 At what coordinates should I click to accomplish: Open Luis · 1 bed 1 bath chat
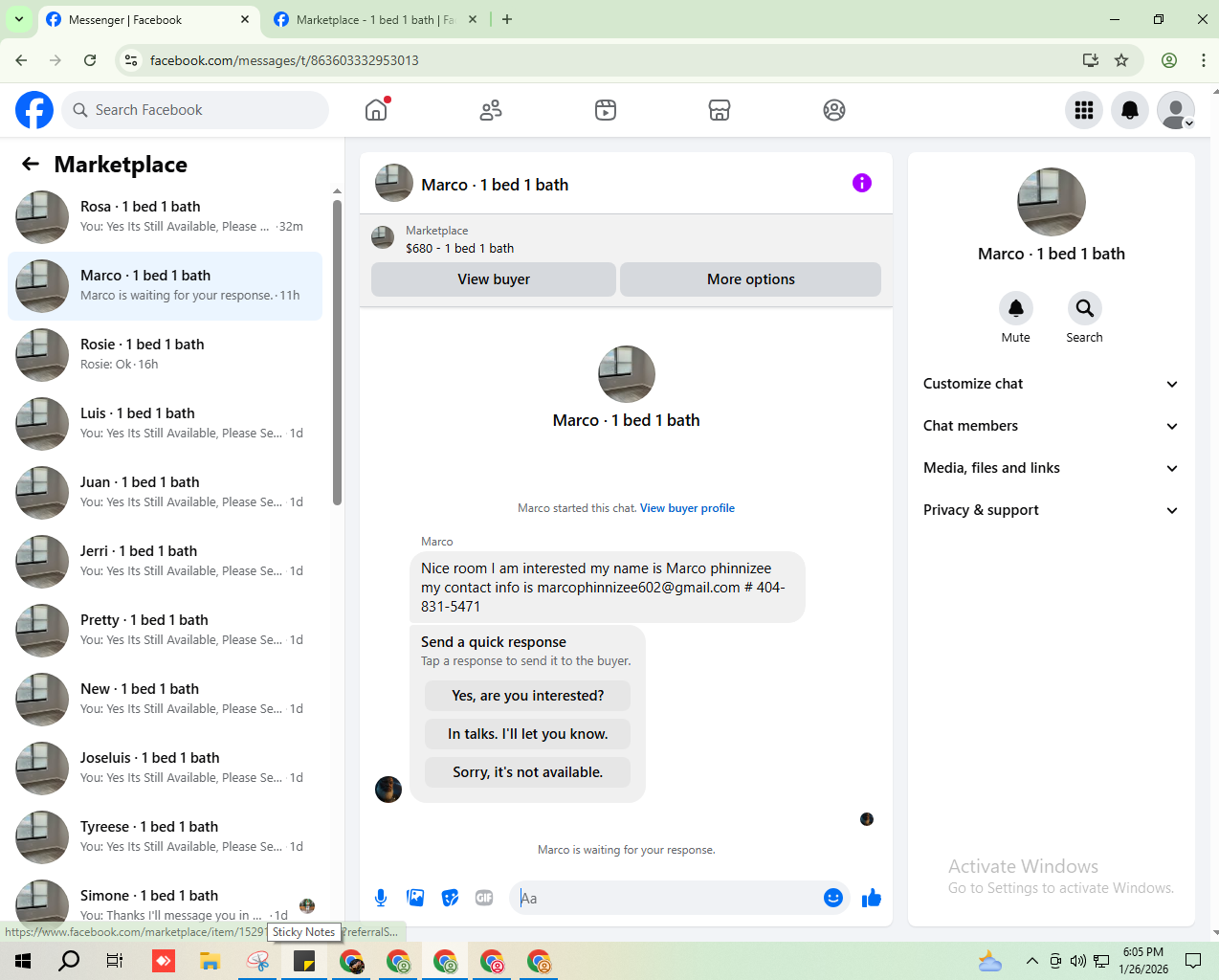(165, 424)
